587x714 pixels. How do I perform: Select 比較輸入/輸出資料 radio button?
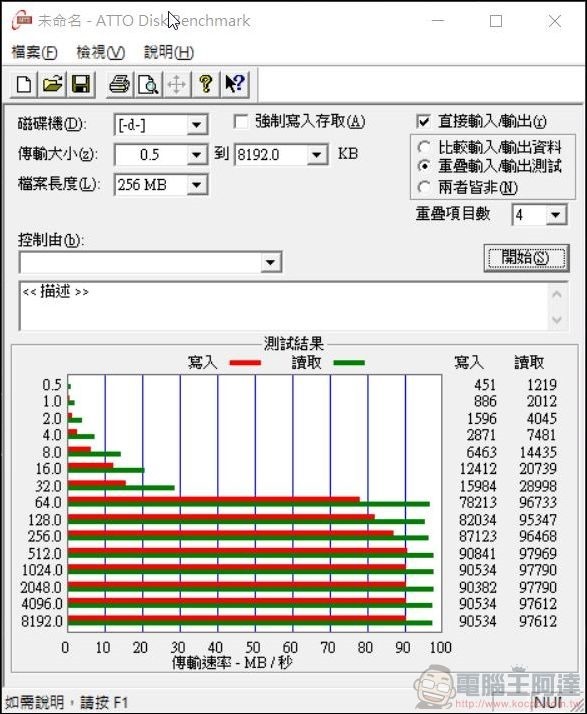pos(424,147)
